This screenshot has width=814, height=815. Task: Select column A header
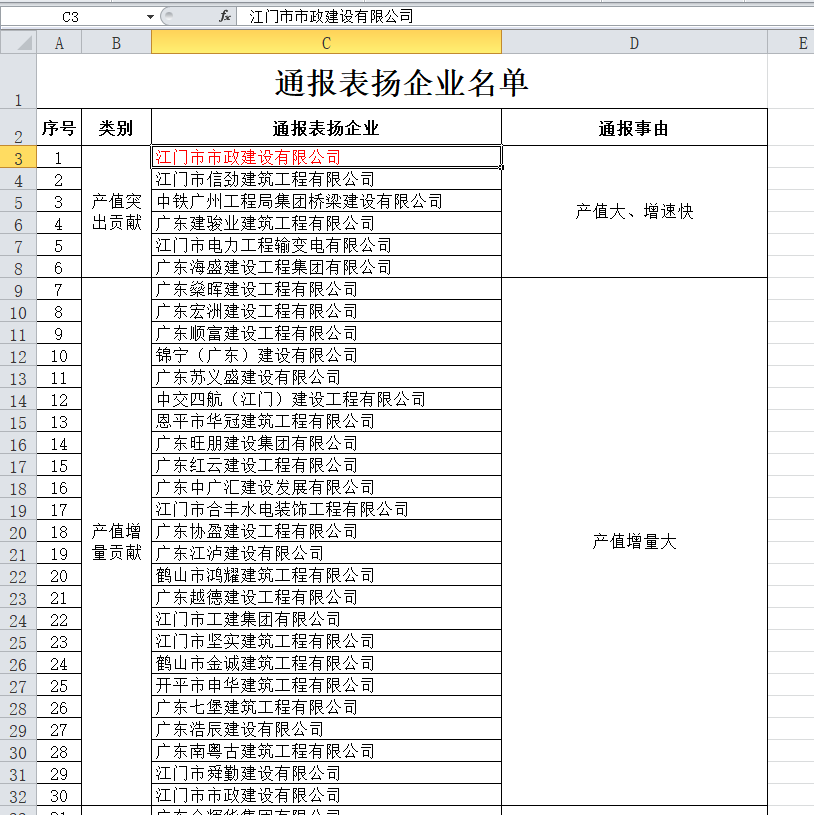pyautogui.click(x=59, y=42)
